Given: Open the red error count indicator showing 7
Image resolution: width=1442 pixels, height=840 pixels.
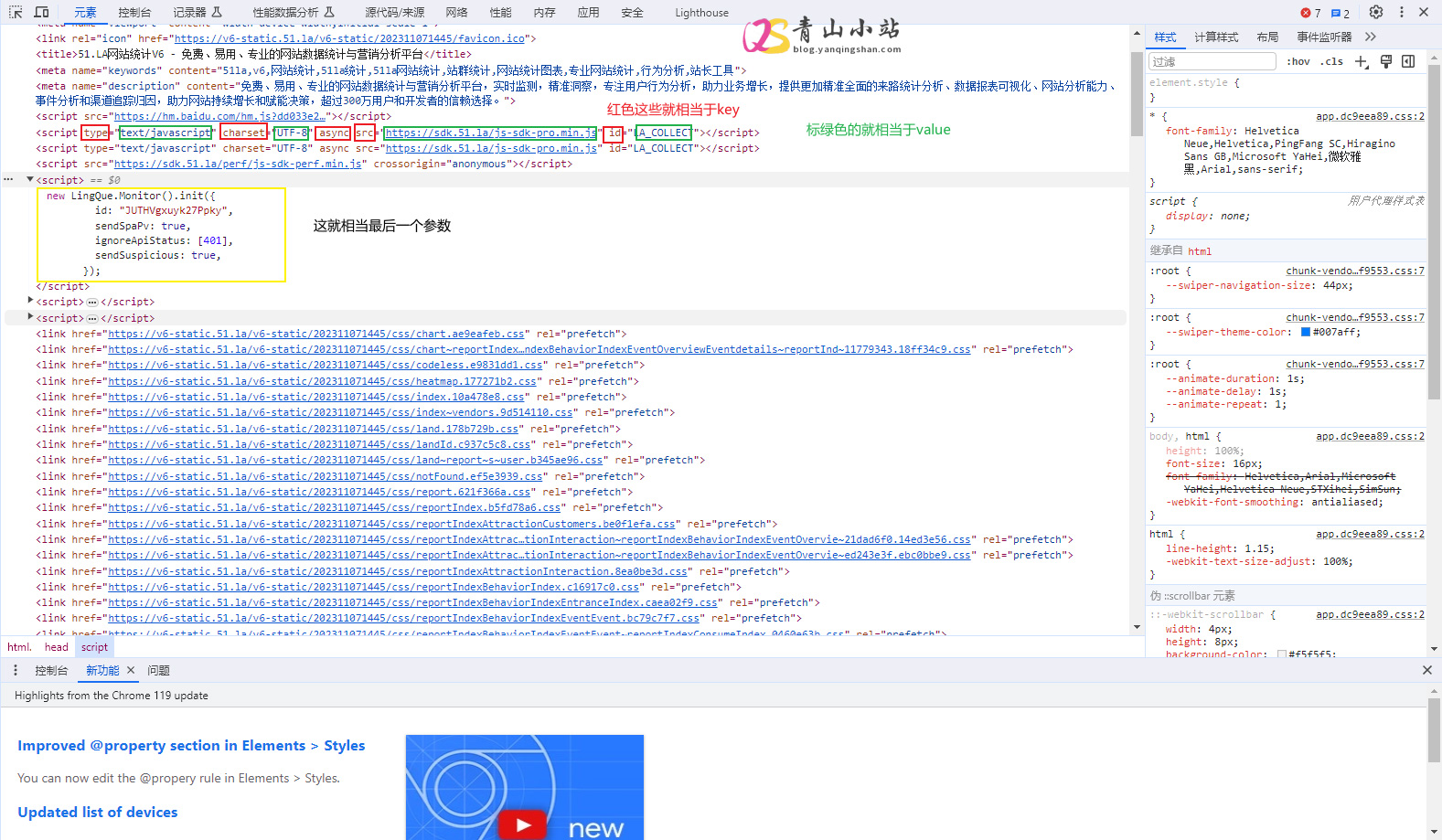Looking at the screenshot, I should click(1310, 13).
